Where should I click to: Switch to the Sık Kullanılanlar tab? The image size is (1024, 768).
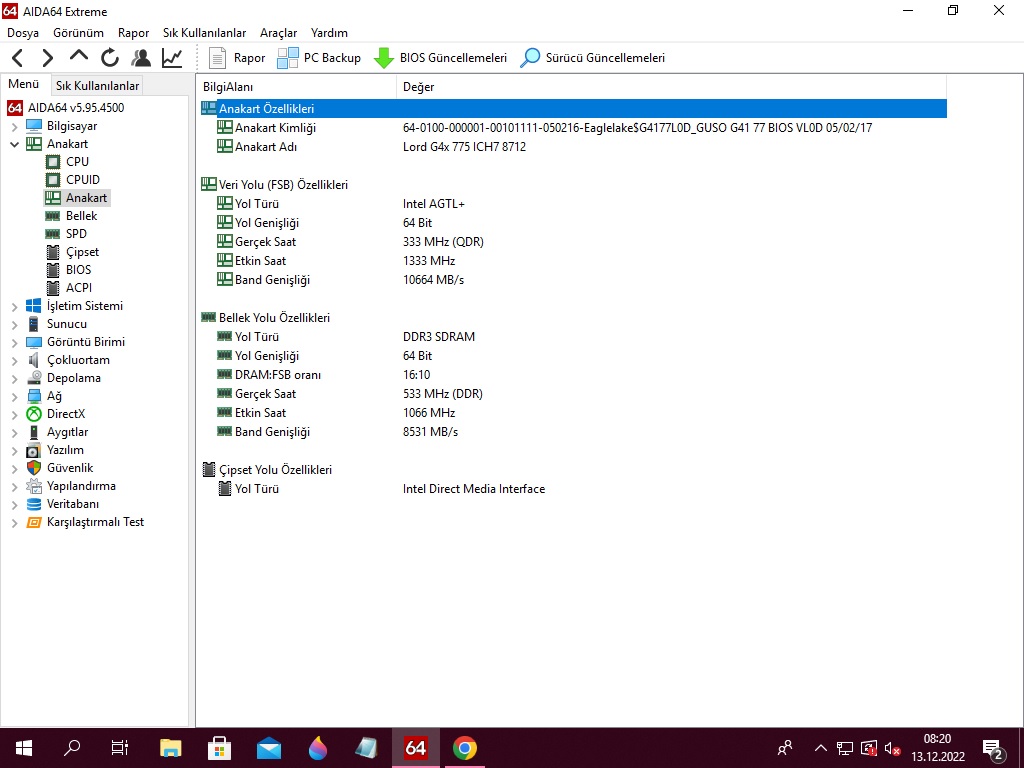97,86
